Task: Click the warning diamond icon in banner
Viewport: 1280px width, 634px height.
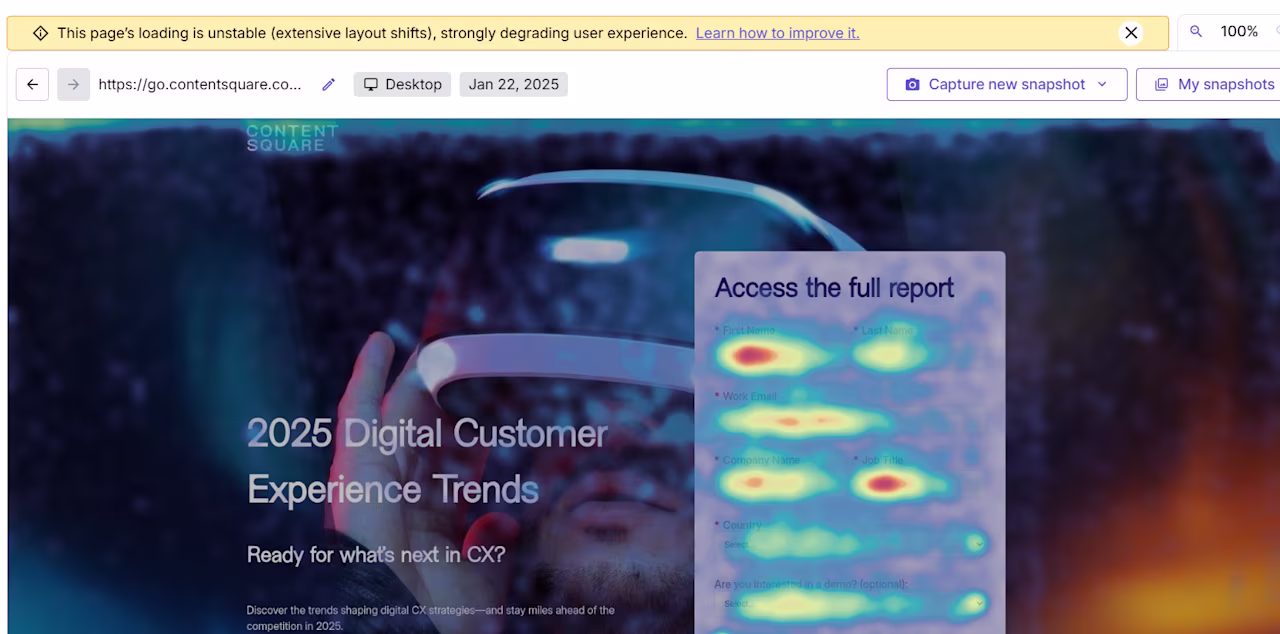Action: pyautogui.click(x=40, y=33)
